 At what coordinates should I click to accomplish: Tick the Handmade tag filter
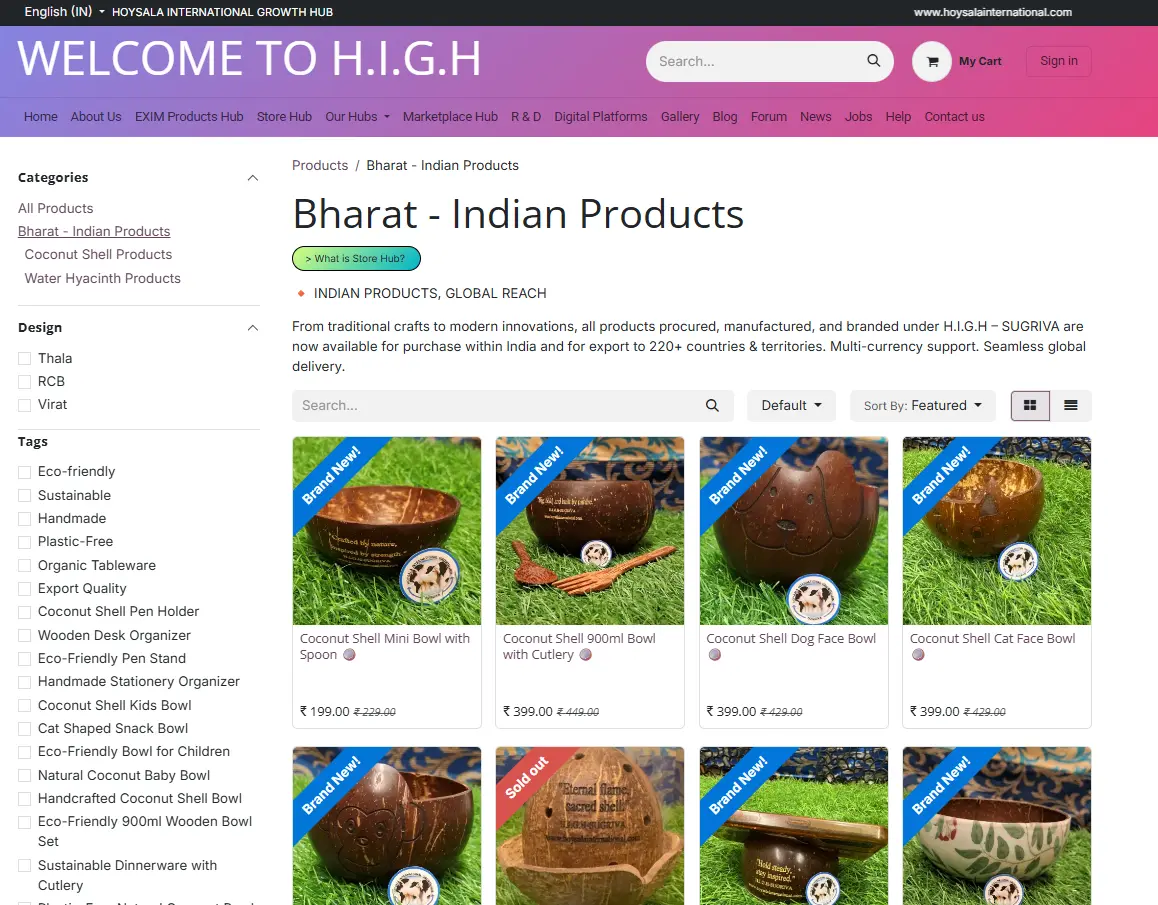pyautogui.click(x=24, y=519)
